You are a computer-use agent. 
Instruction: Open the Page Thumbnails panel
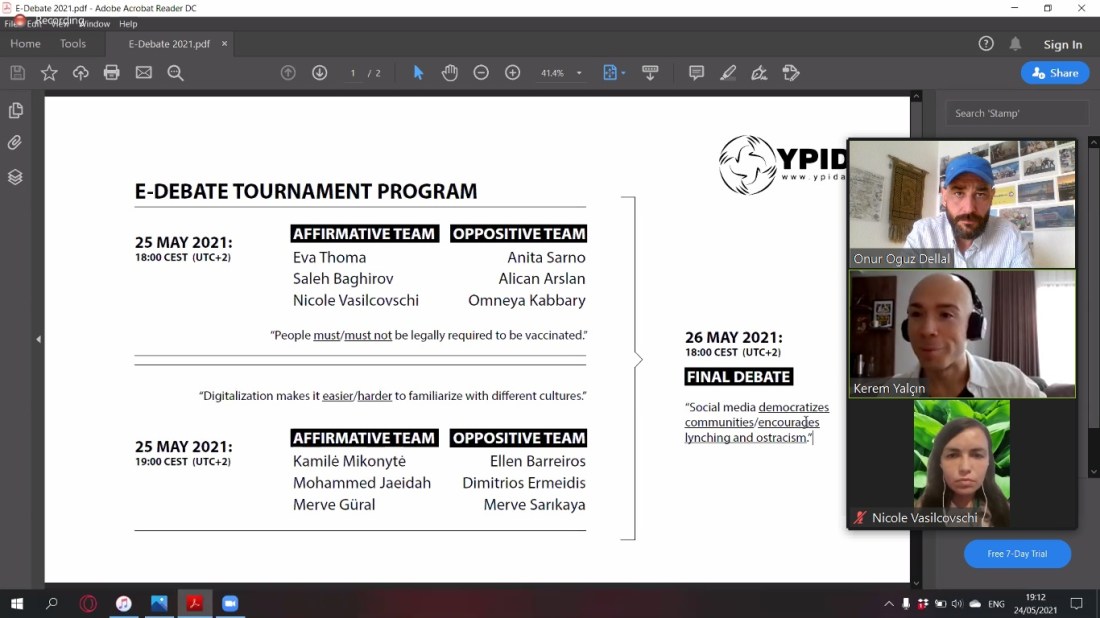click(x=15, y=111)
